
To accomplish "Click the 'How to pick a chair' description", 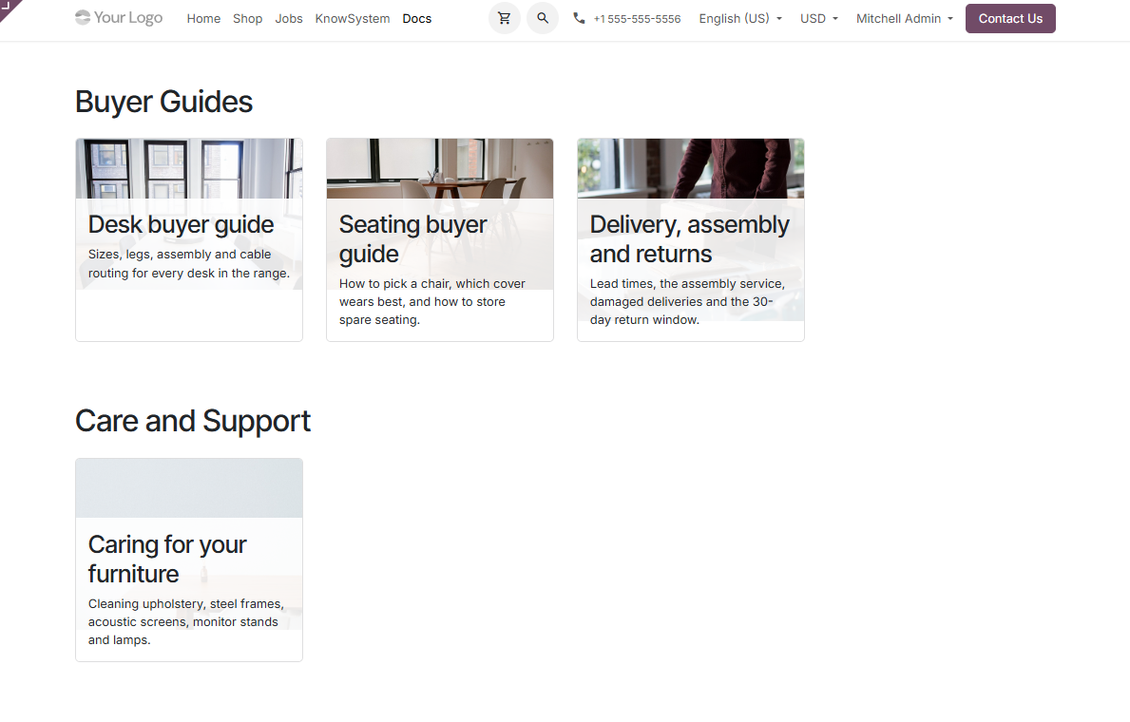I will [432, 302].
